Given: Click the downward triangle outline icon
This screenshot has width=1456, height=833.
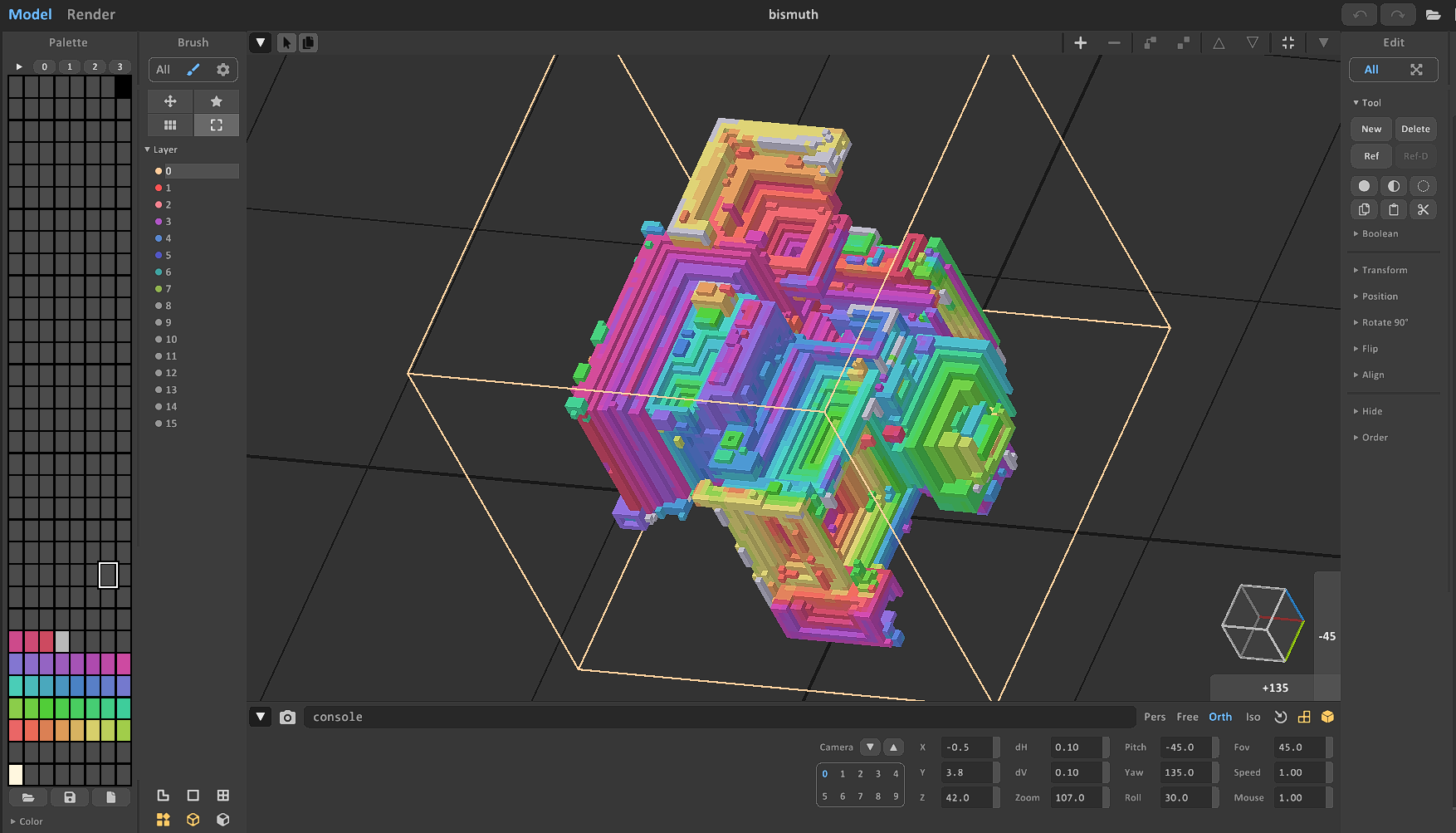Looking at the screenshot, I should 1252,42.
